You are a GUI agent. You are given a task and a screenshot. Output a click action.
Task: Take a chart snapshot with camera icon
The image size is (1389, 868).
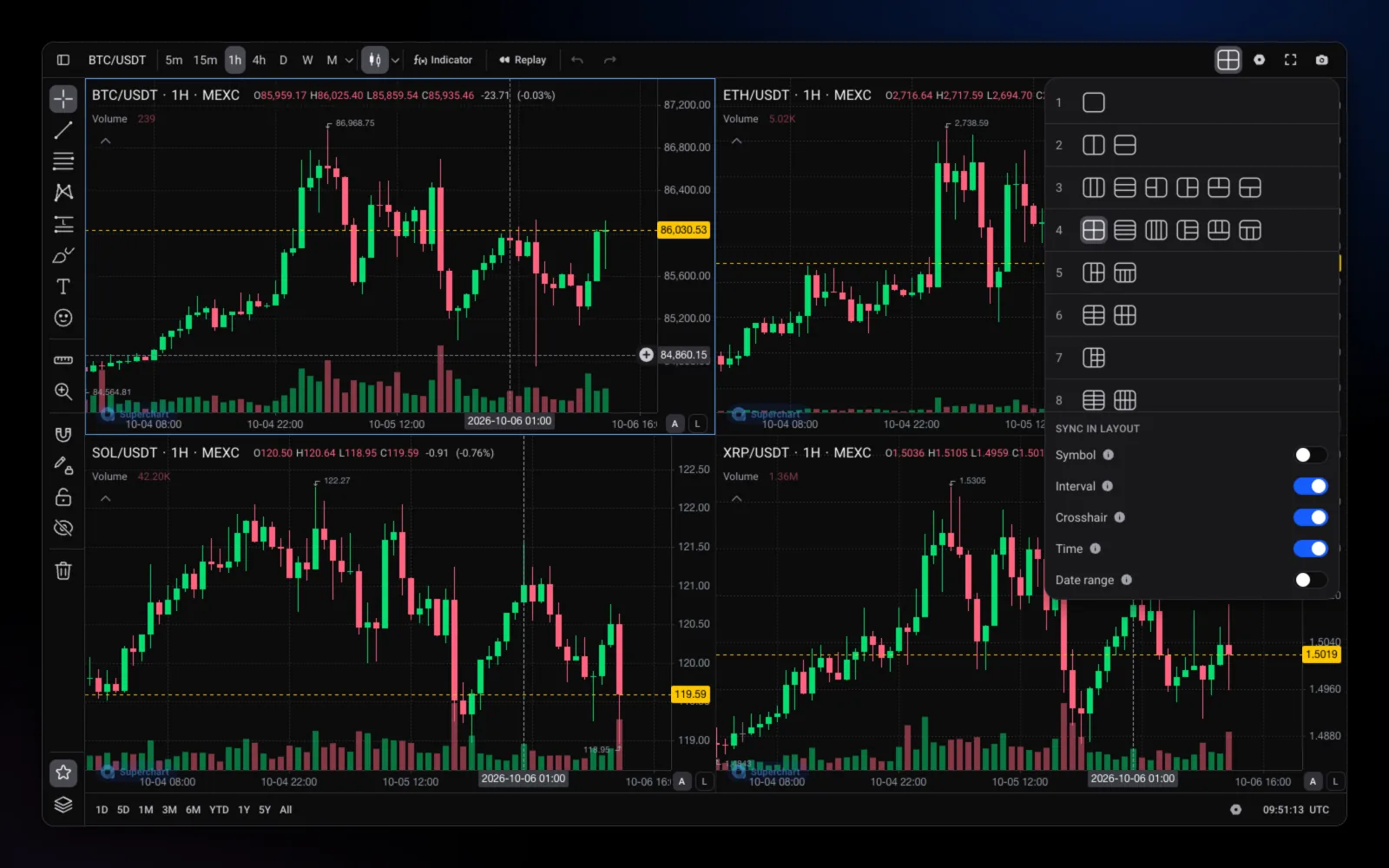[1321, 60]
